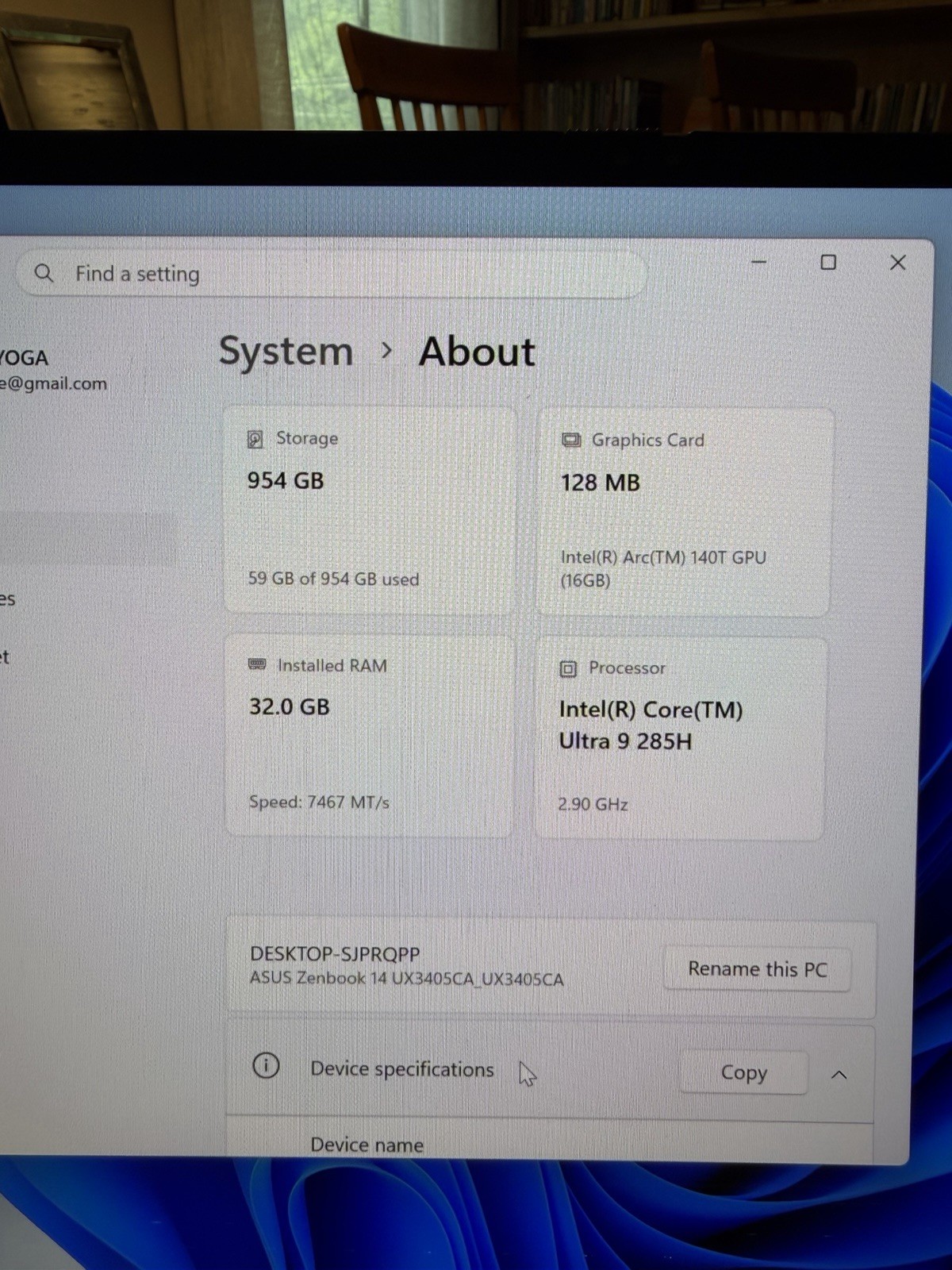Click the About breadcrumb title

coord(477,352)
